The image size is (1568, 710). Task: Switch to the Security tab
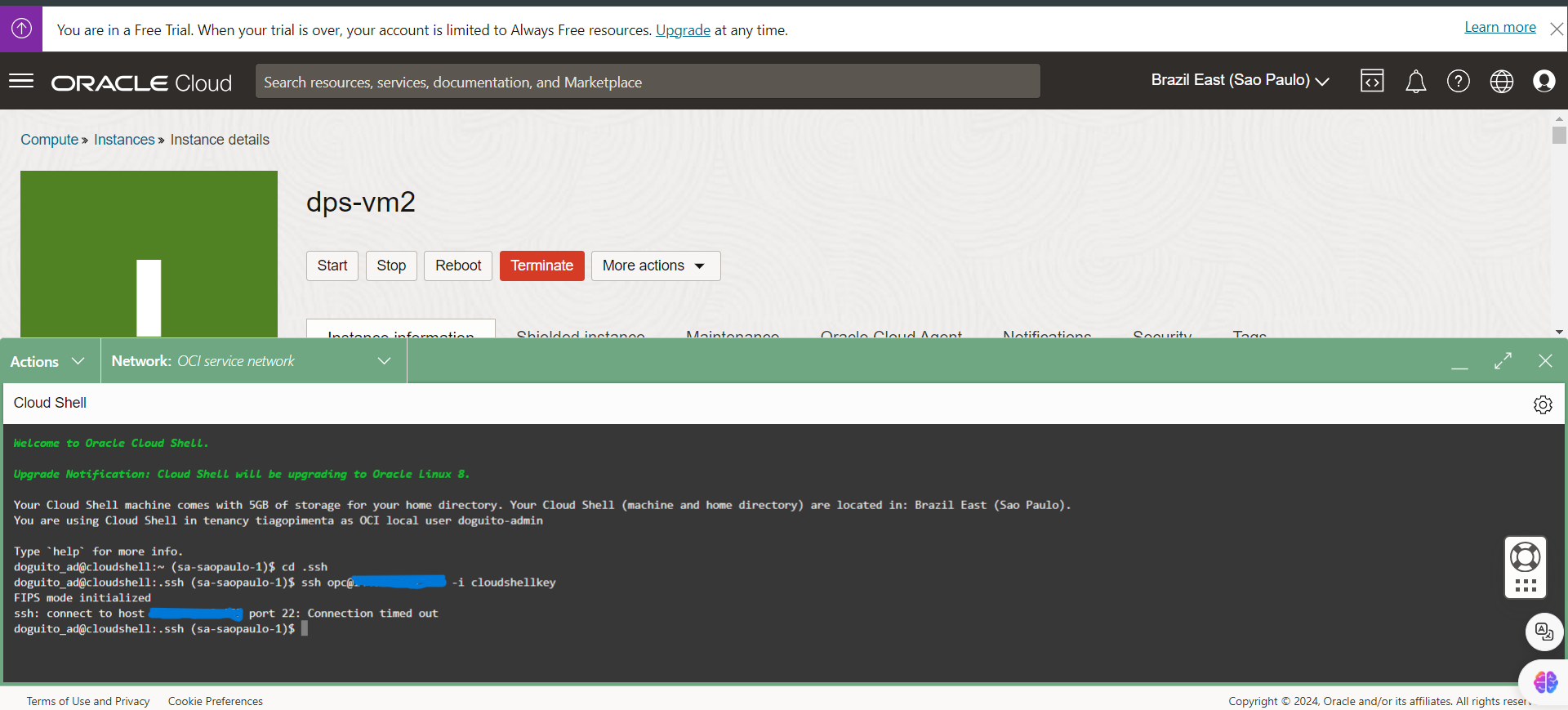tap(1162, 333)
